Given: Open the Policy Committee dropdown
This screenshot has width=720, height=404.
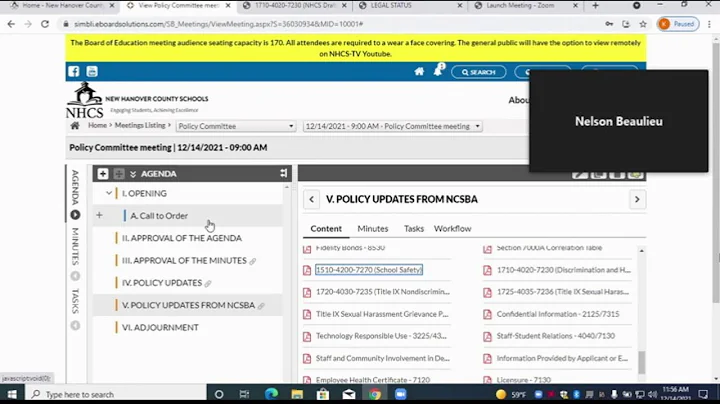Looking at the screenshot, I should 236,126.
